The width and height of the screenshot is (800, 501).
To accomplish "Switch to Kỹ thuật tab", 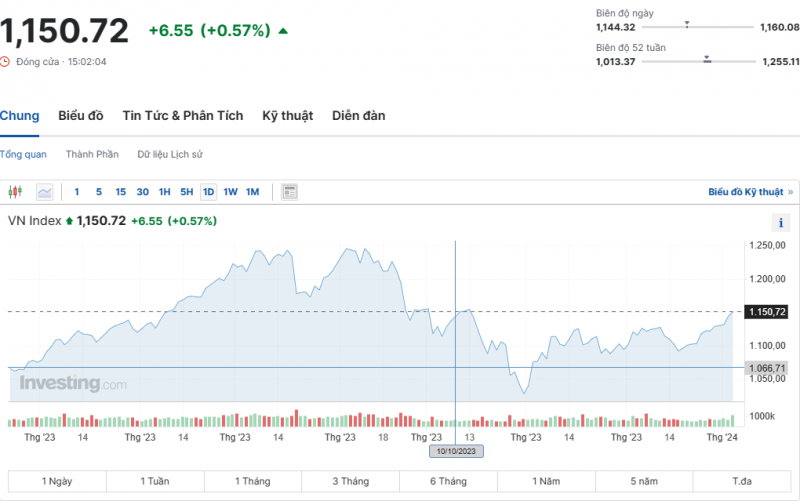I will coord(288,116).
